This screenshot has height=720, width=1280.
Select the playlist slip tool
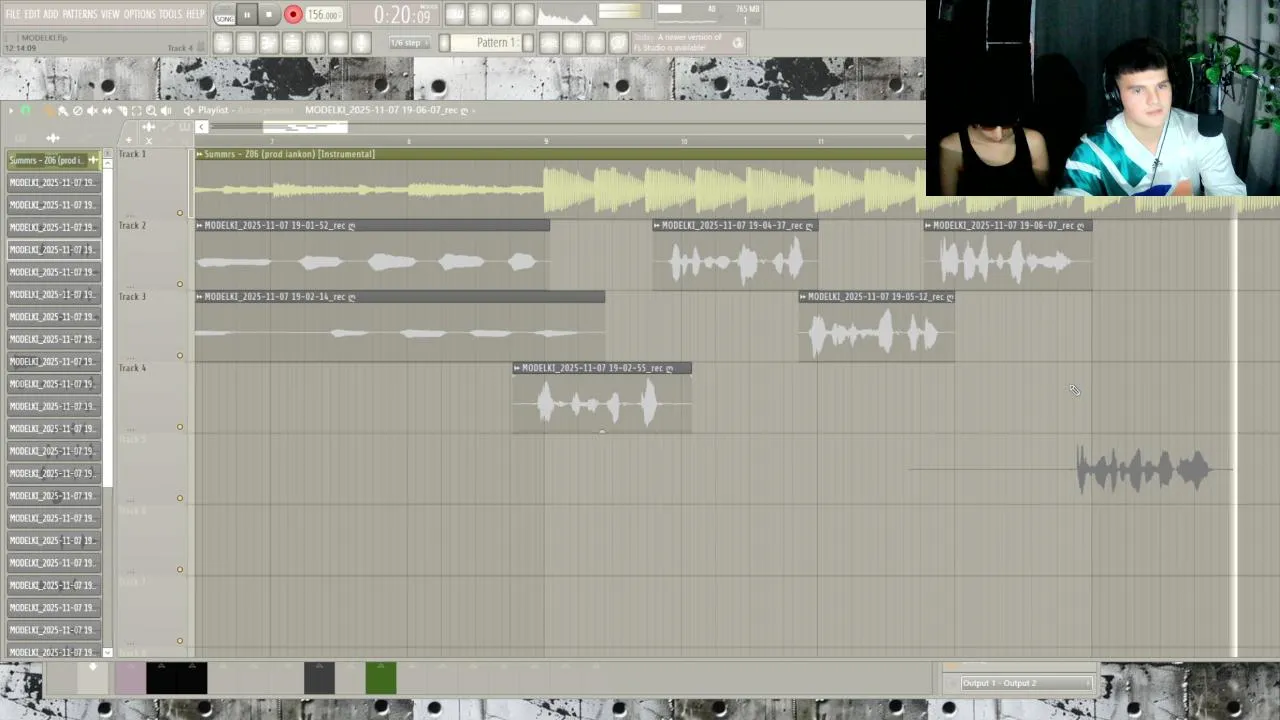pos(107,110)
